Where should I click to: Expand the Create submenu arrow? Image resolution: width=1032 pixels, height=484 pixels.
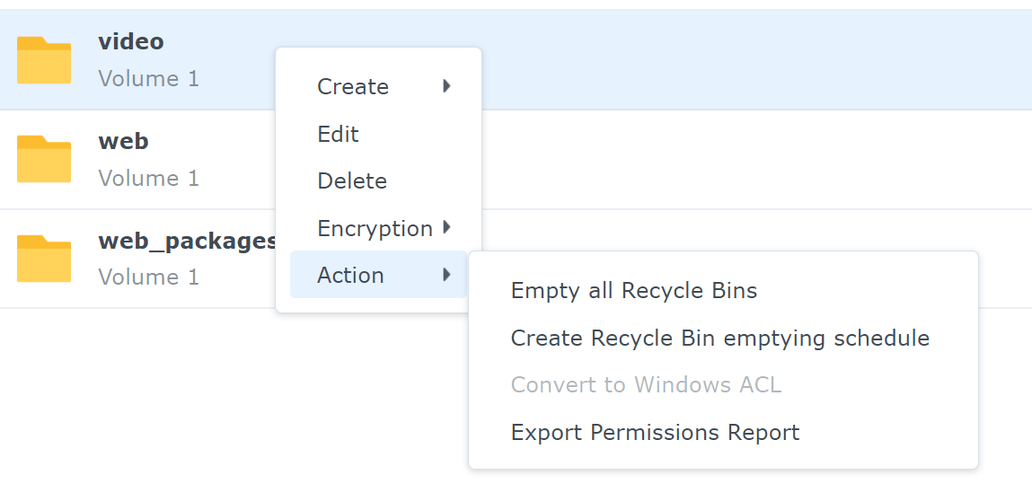point(447,86)
